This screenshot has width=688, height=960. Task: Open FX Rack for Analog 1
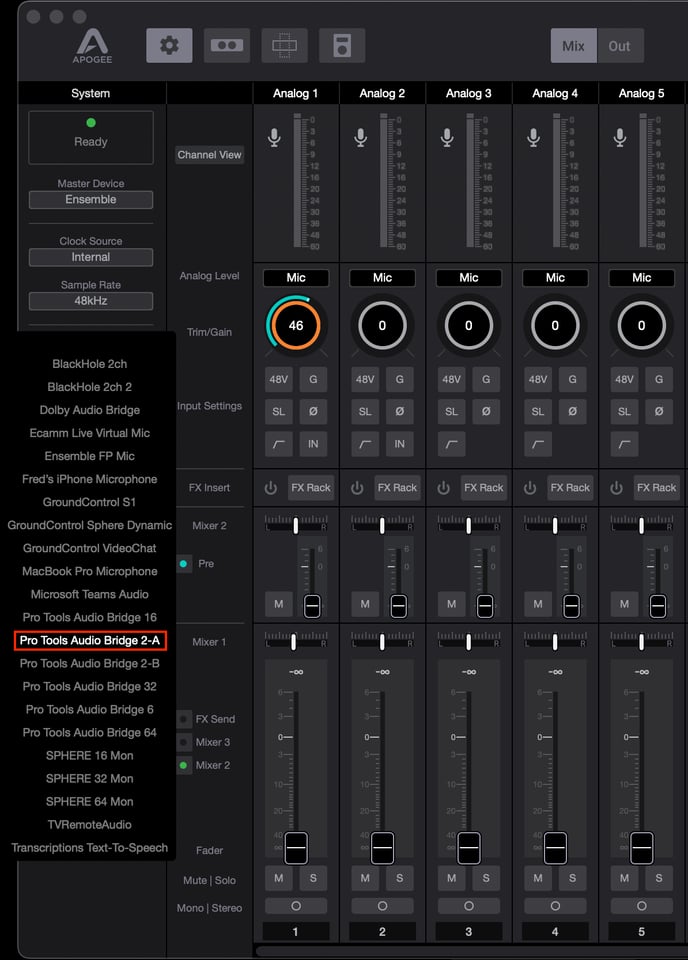point(310,488)
